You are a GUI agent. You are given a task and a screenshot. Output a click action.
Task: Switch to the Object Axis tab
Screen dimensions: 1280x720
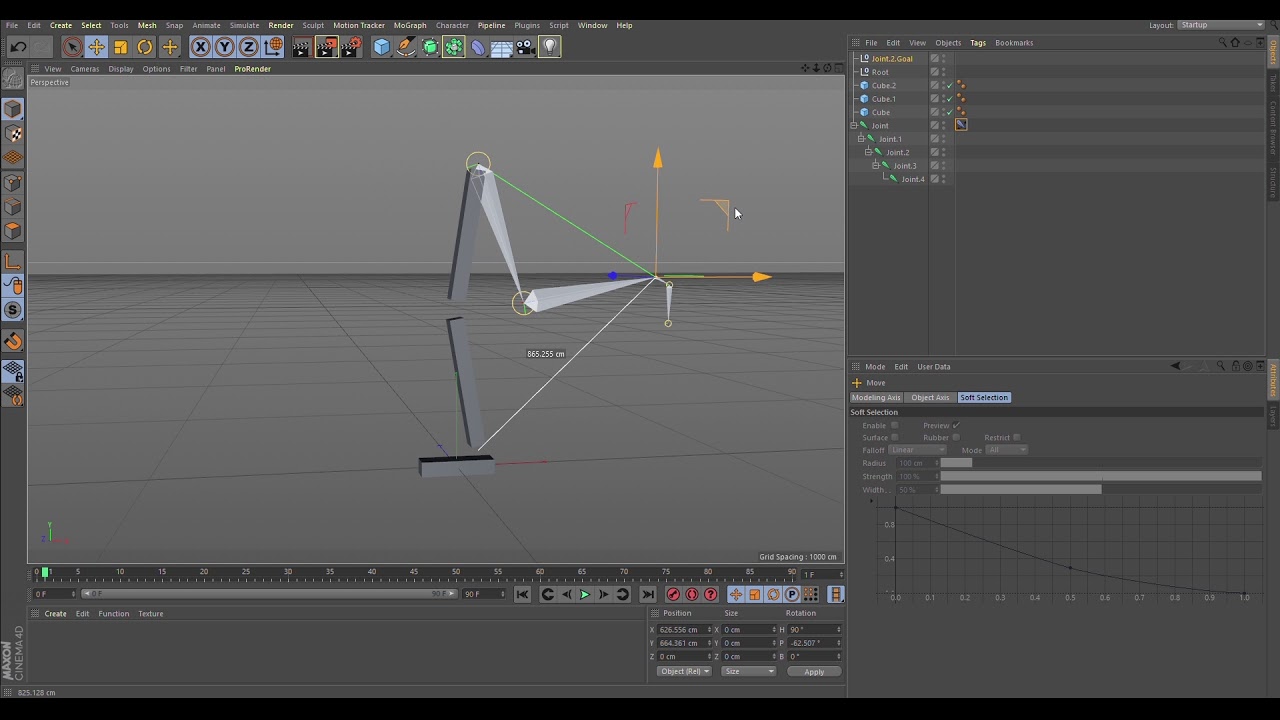(x=930, y=398)
